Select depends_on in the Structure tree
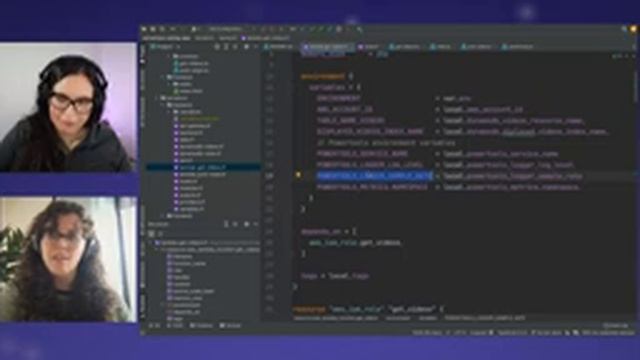The width and height of the screenshot is (640, 360). point(184,312)
